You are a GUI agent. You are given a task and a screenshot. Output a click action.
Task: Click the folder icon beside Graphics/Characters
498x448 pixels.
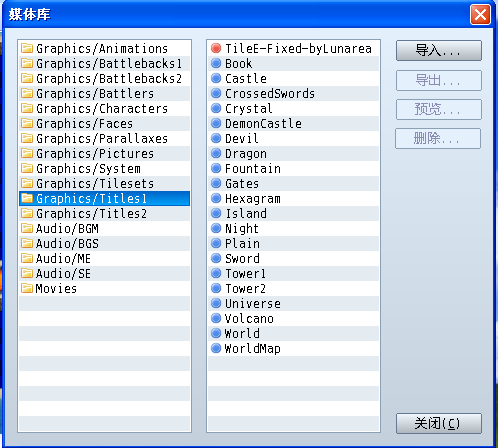tap(27, 108)
